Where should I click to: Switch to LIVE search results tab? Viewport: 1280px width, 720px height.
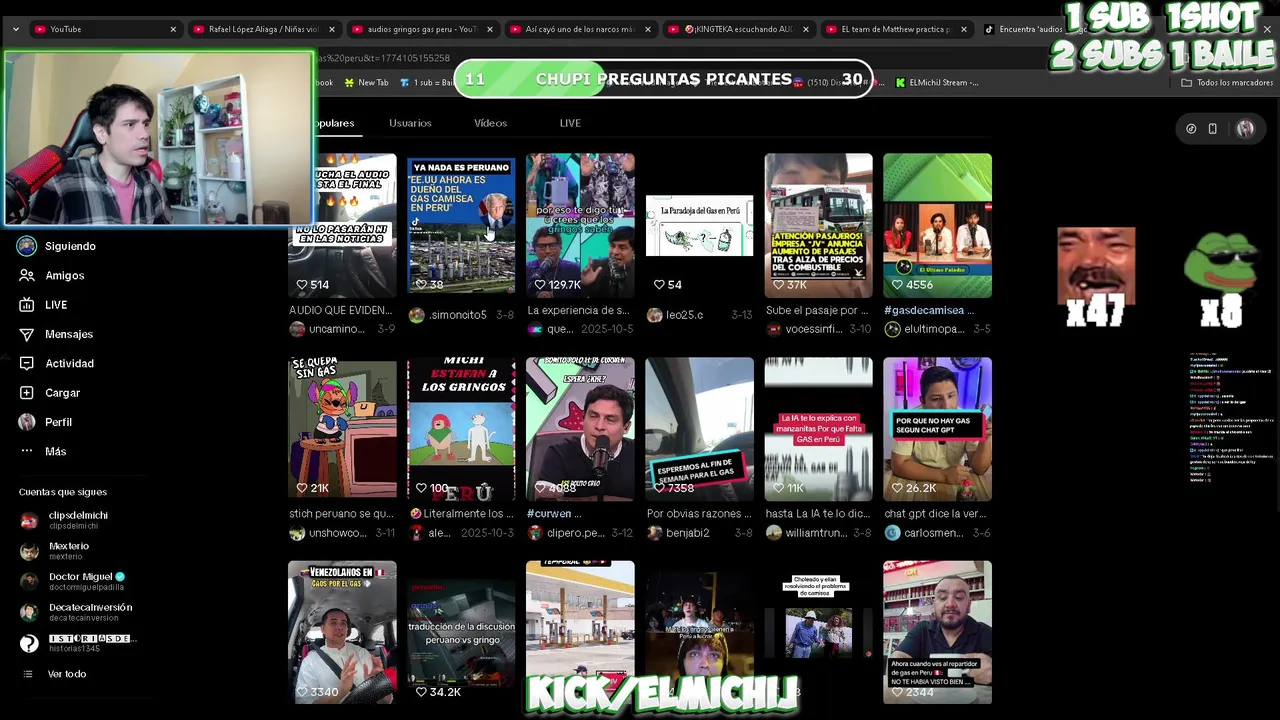point(570,123)
